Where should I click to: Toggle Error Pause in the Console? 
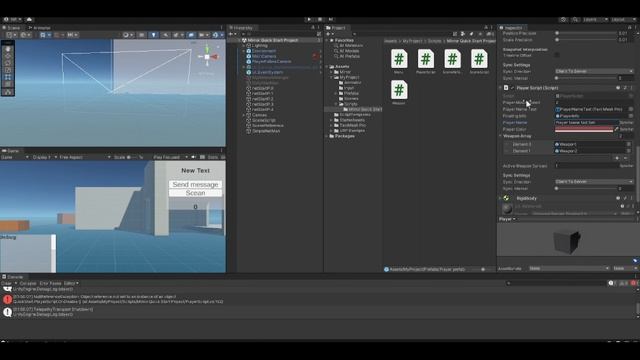click(x=50, y=283)
